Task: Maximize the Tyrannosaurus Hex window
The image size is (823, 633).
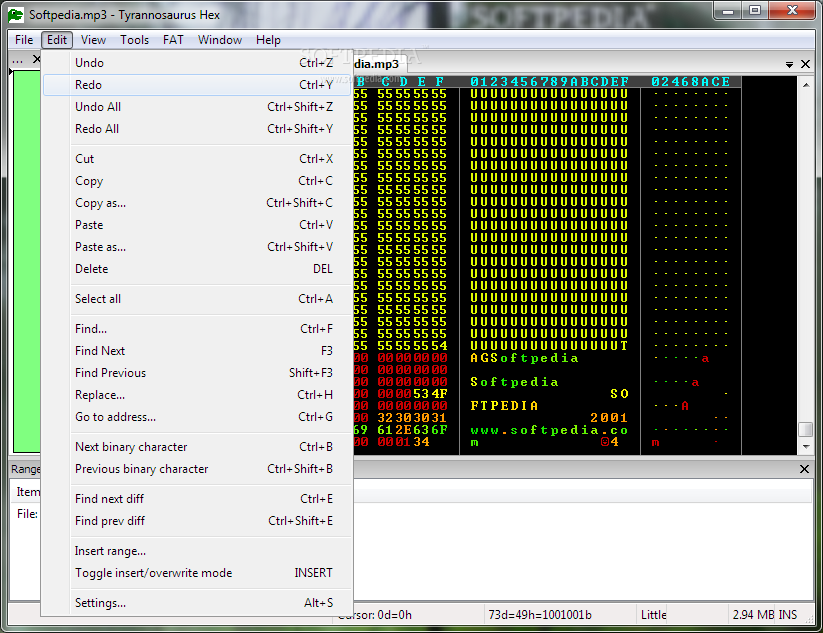Action: coord(755,11)
